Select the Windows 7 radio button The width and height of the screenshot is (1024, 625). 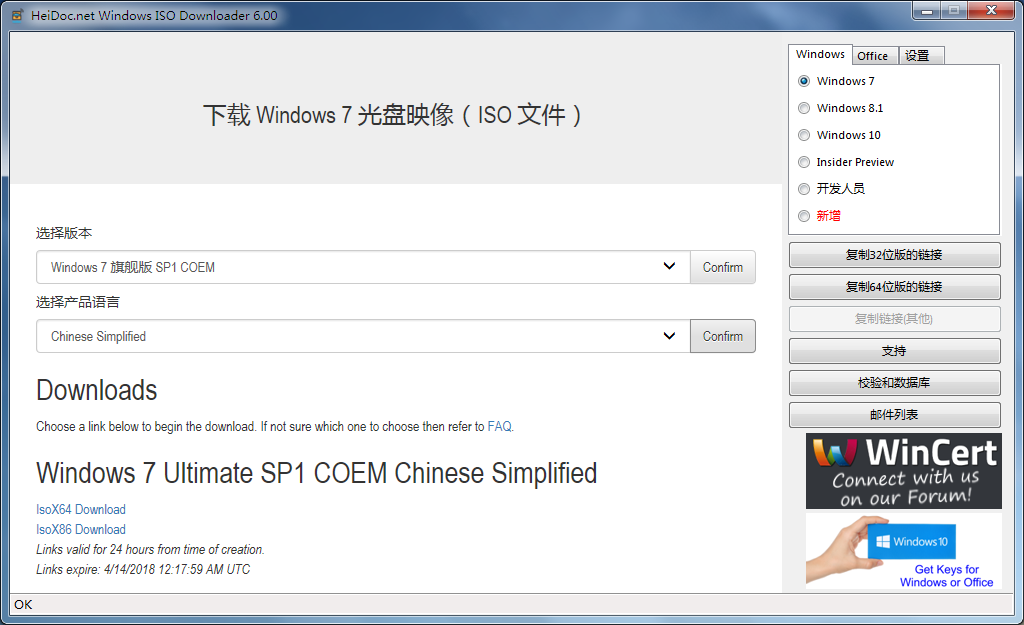[804, 81]
